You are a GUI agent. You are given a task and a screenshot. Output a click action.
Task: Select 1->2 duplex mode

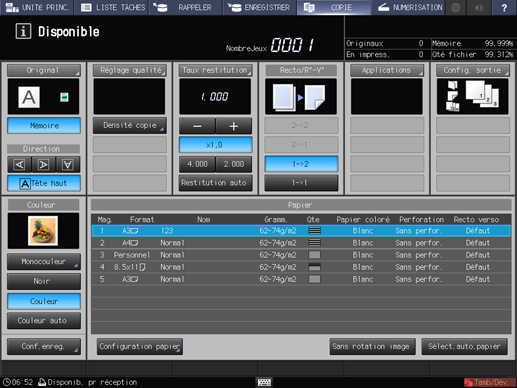click(x=301, y=164)
